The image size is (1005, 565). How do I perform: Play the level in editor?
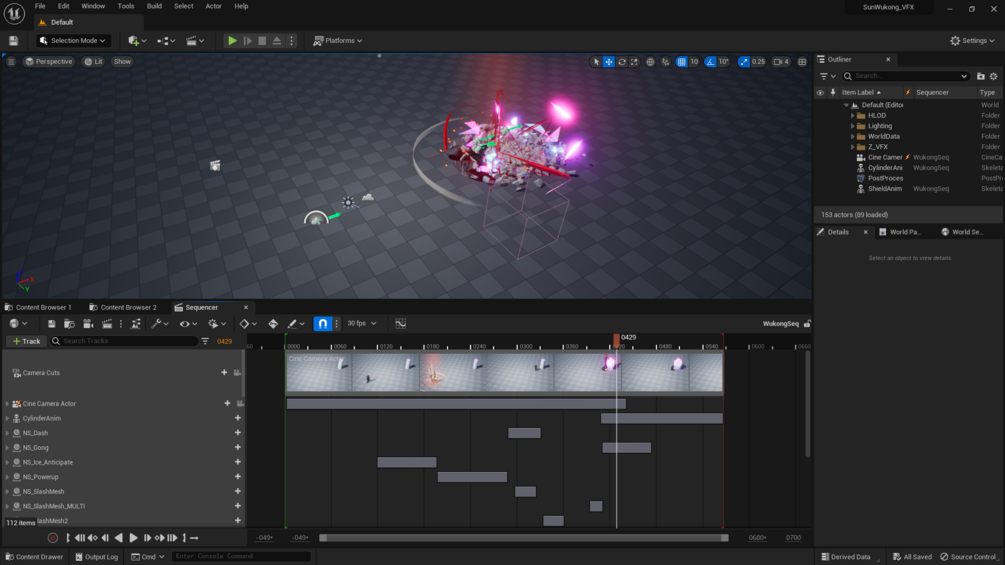click(x=232, y=40)
